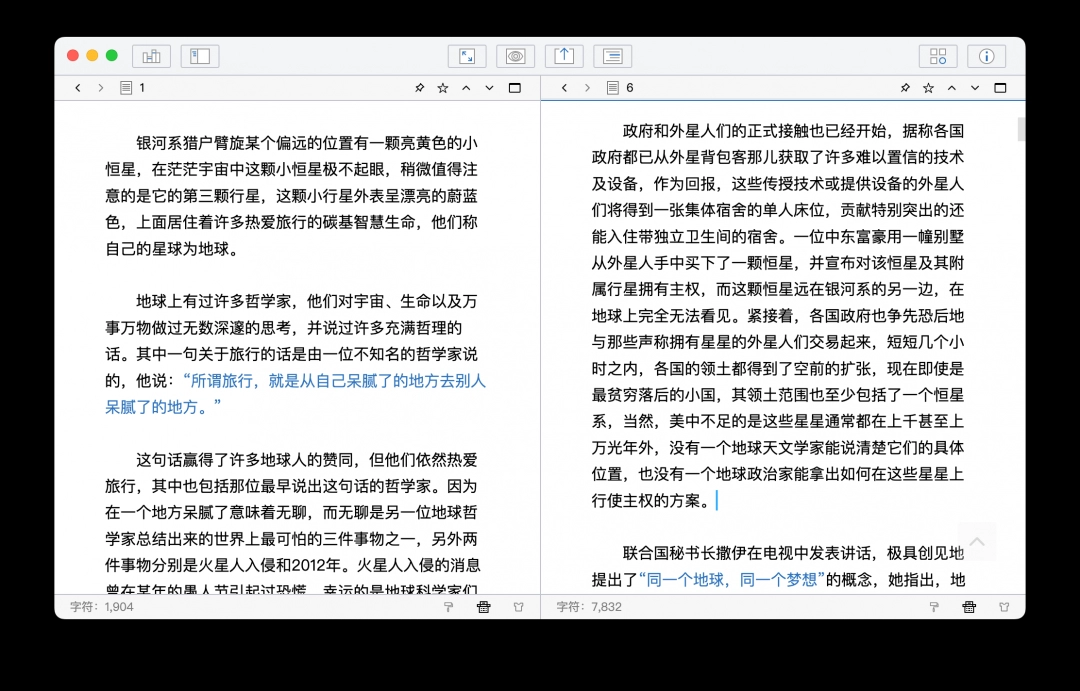Toggle the eye focus mode button
1080x691 pixels.
pyautogui.click(x=515, y=56)
